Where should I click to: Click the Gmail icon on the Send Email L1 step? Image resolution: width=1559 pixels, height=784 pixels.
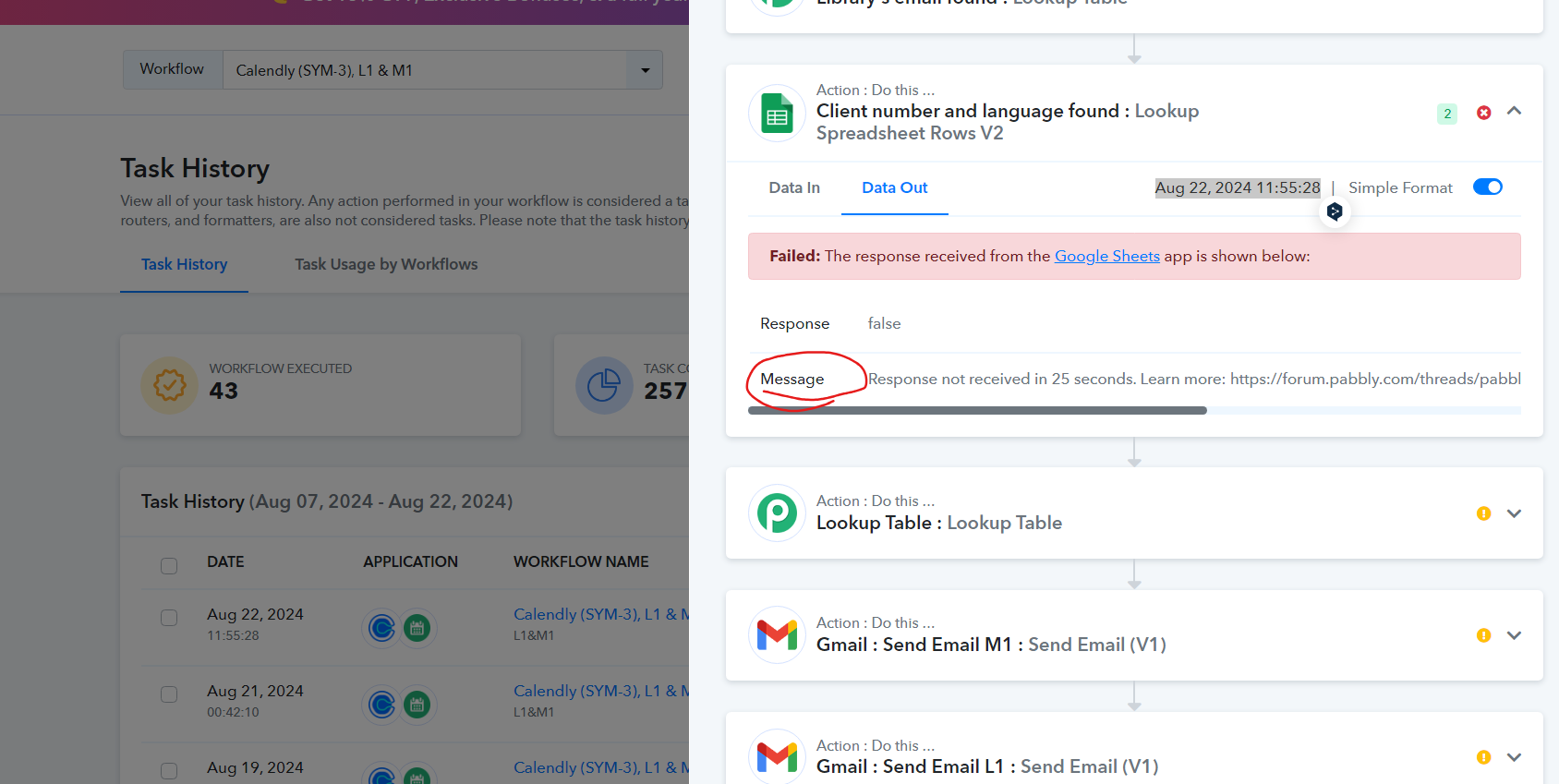(x=778, y=757)
